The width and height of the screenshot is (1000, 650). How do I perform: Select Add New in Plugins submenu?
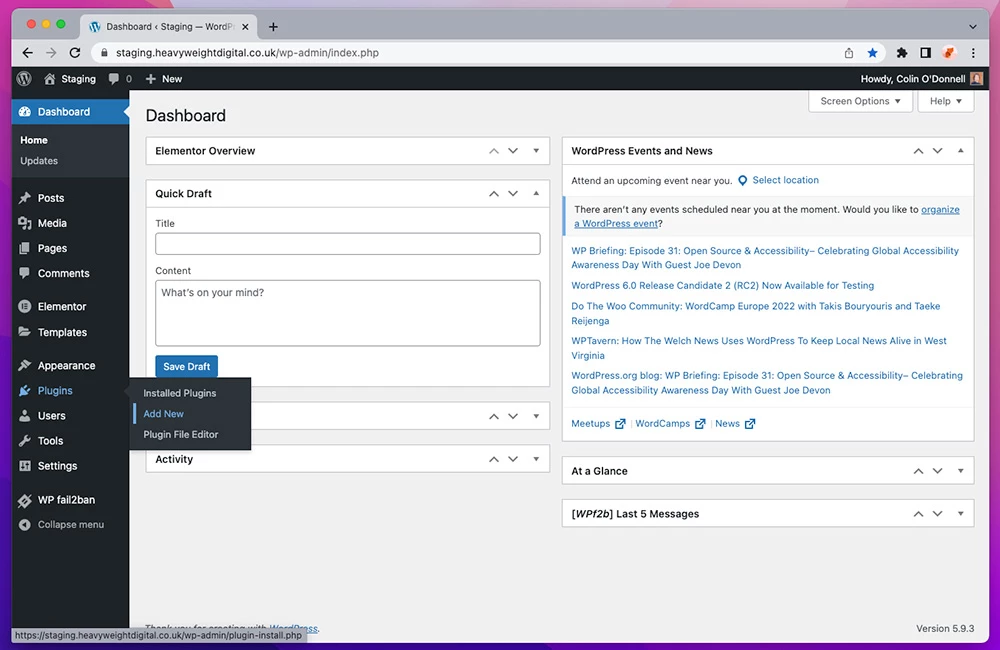coord(164,414)
